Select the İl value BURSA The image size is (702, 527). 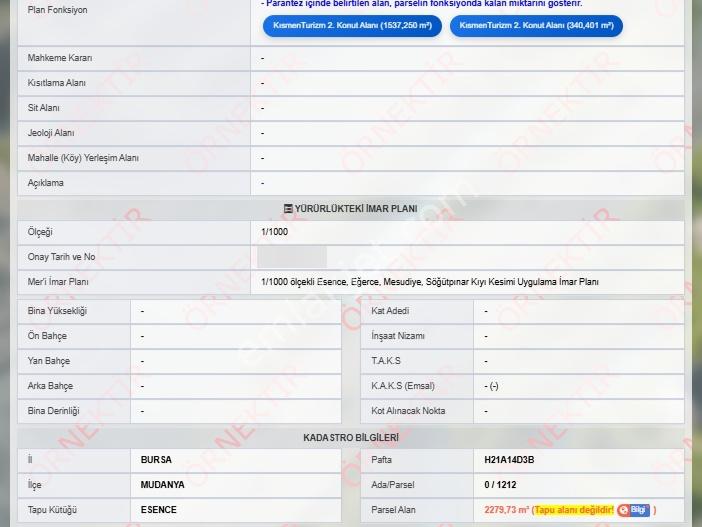pos(156,460)
